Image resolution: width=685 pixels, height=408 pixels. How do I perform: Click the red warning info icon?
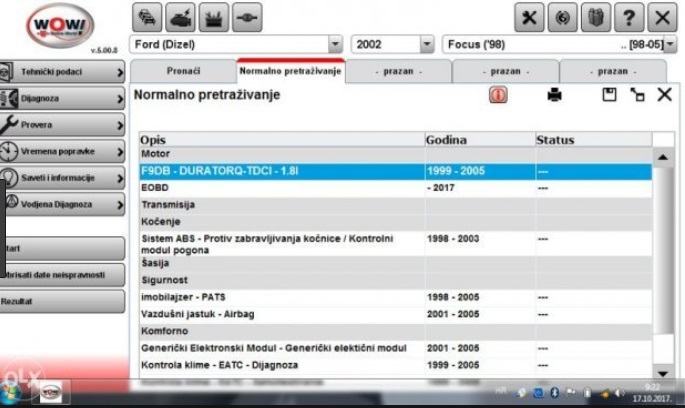498,95
